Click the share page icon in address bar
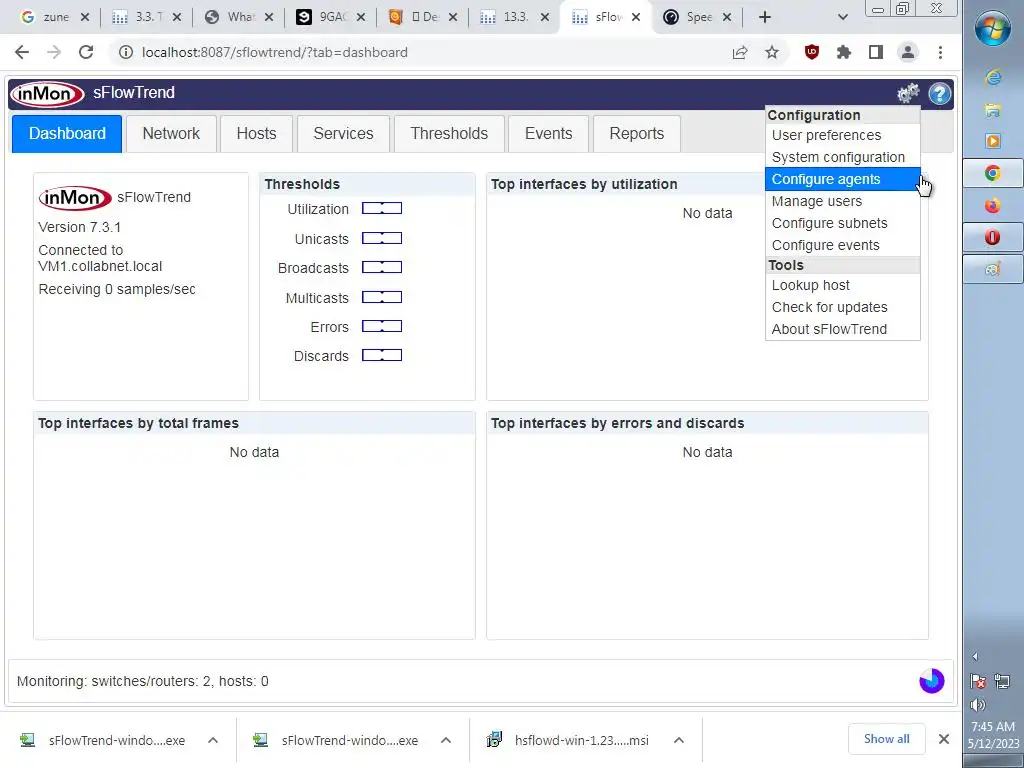1024x768 pixels. click(x=739, y=52)
